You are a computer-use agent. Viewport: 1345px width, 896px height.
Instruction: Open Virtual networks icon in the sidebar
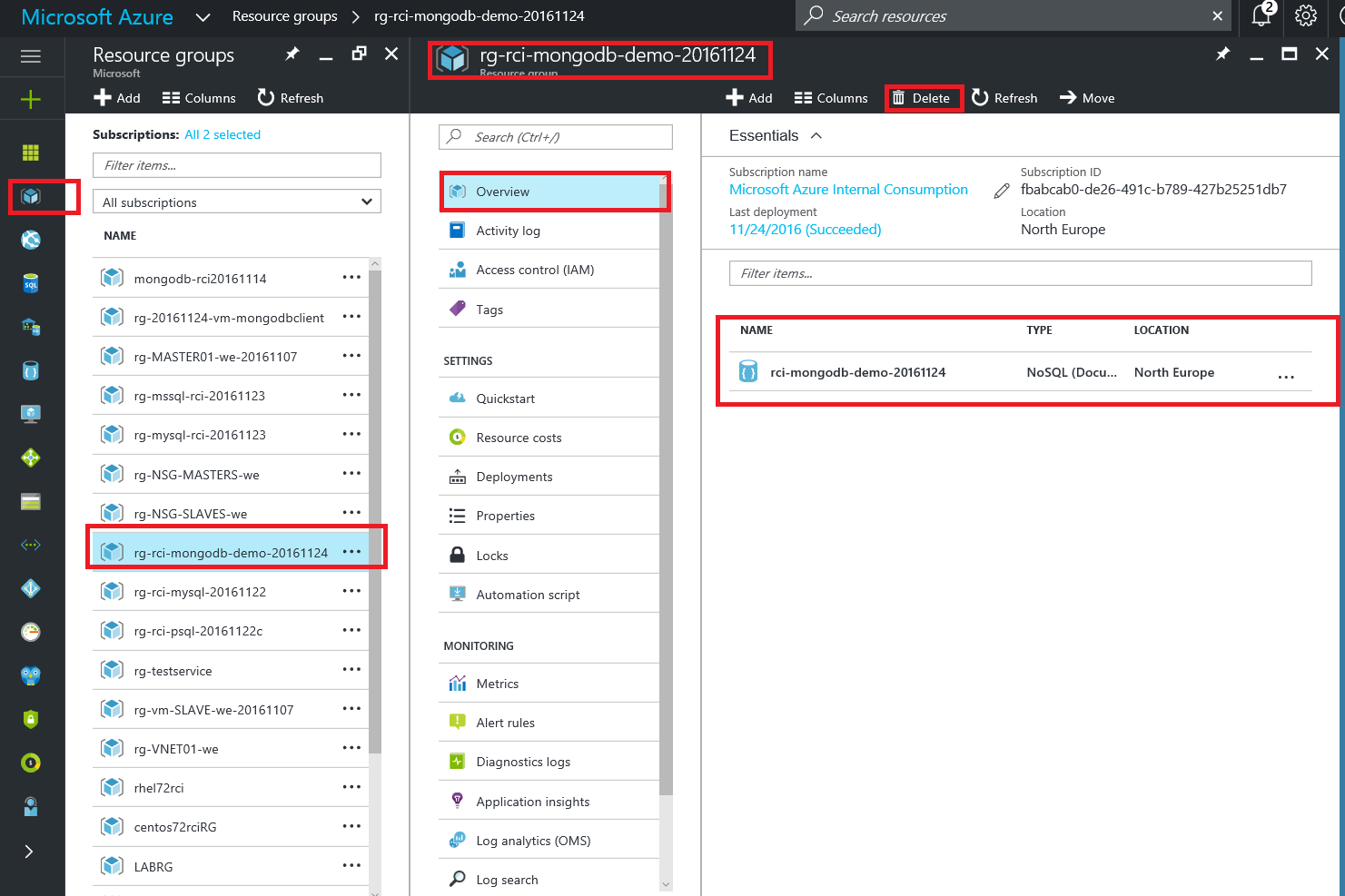[x=31, y=545]
